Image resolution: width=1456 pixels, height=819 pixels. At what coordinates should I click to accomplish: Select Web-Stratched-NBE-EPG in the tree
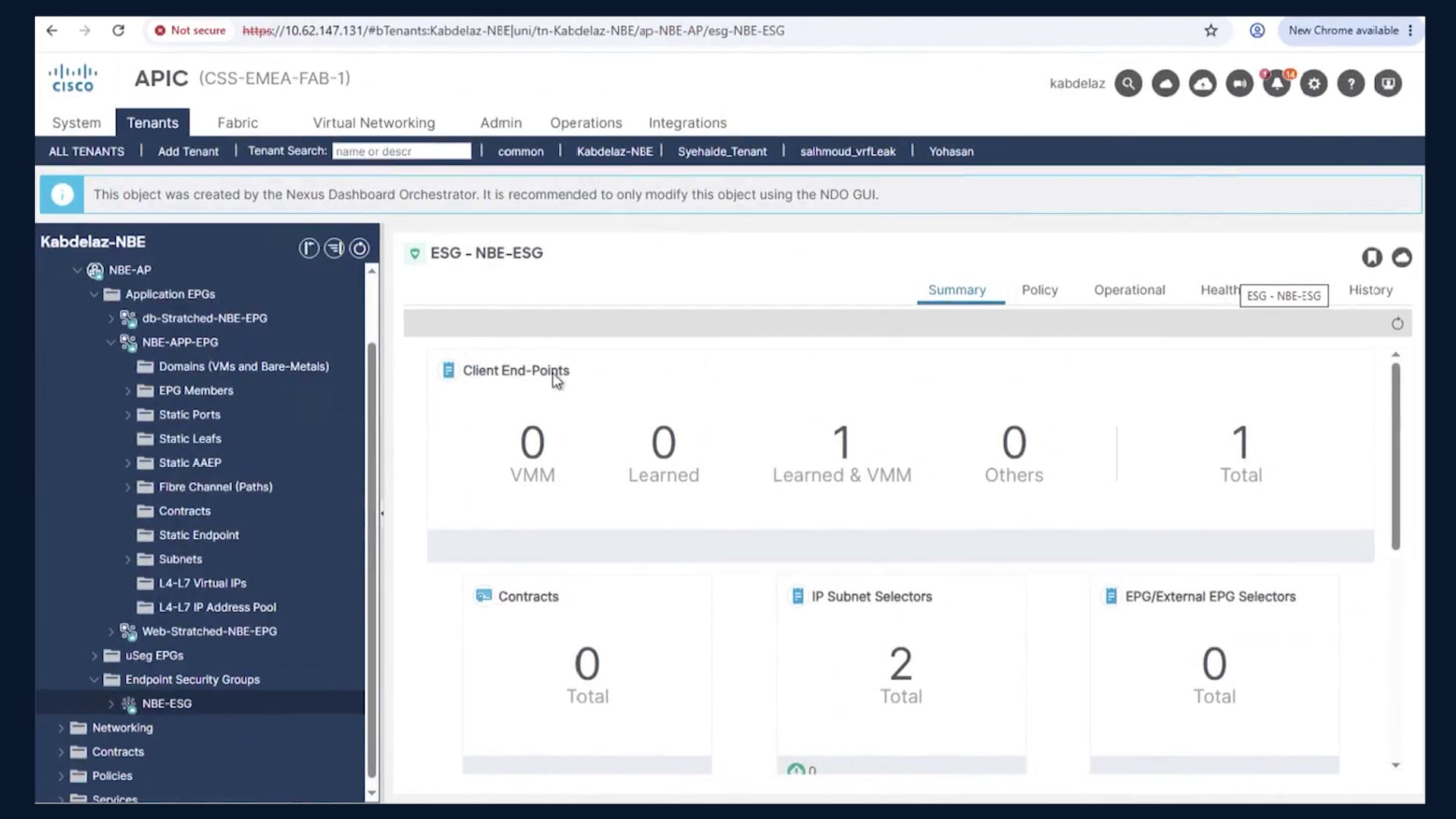click(209, 632)
